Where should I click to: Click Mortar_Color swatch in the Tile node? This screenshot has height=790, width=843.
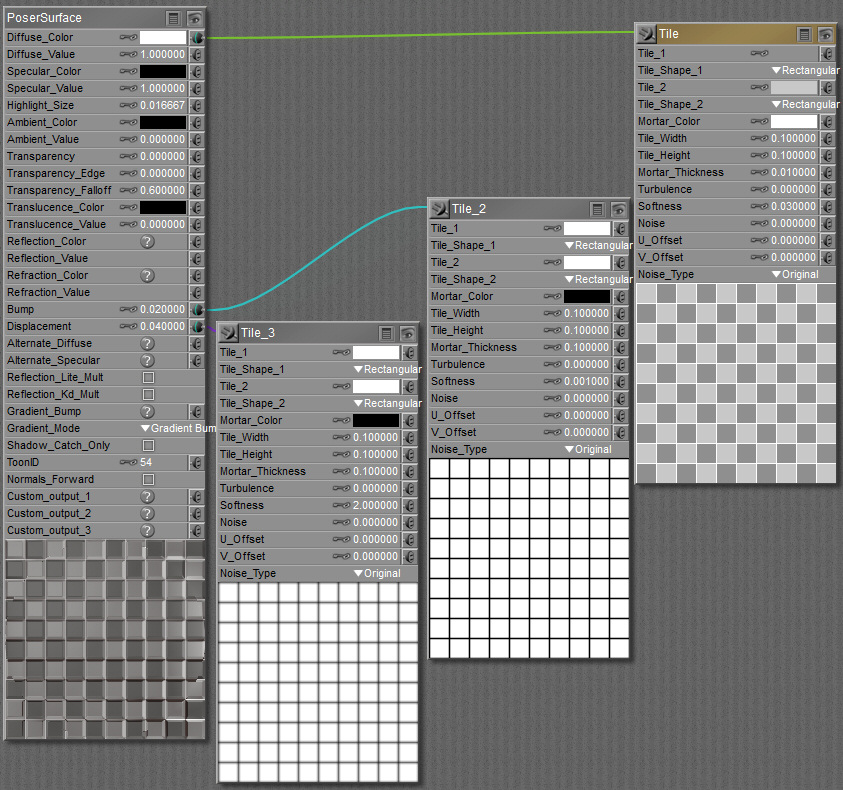click(x=794, y=122)
